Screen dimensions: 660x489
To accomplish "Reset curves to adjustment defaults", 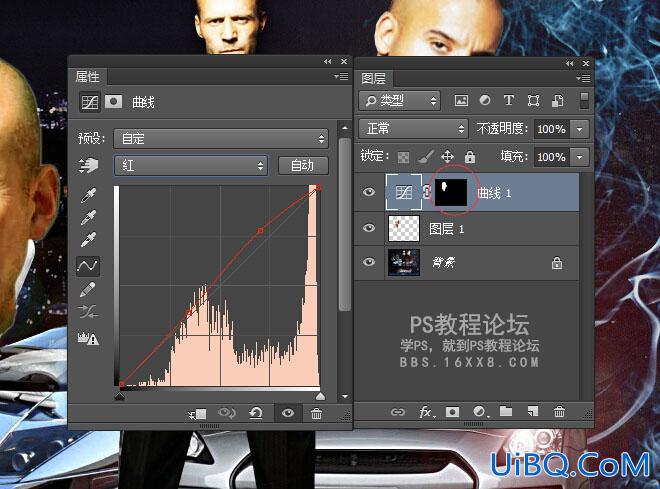I will pos(256,413).
